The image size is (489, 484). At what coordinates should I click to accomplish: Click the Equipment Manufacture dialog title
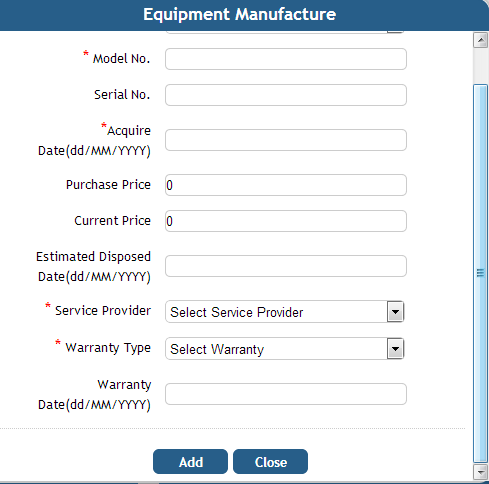240,14
